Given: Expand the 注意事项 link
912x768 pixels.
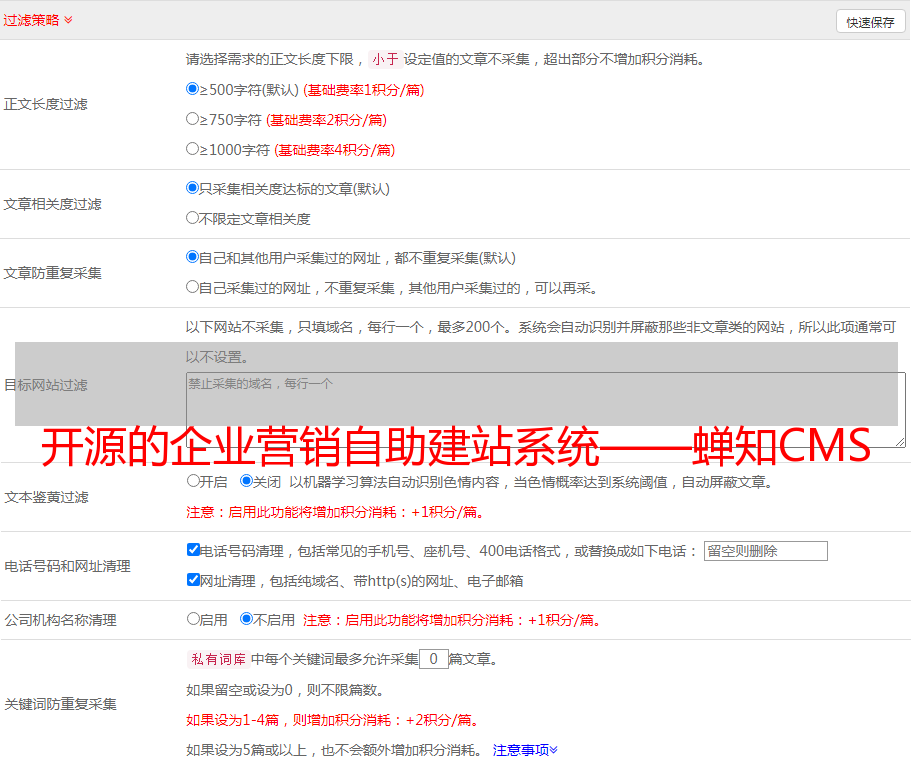Looking at the screenshot, I should [525, 750].
